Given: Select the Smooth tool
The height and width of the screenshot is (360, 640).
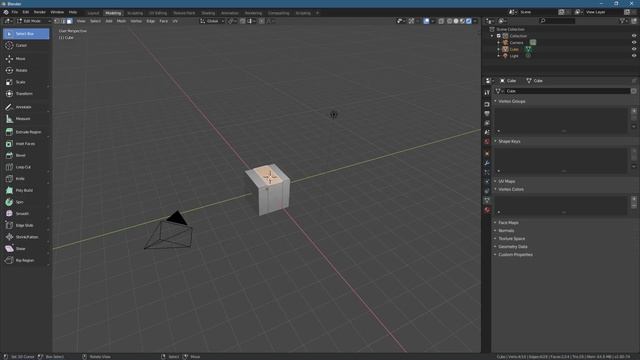Looking at the screenshot, I should (26, 214).
